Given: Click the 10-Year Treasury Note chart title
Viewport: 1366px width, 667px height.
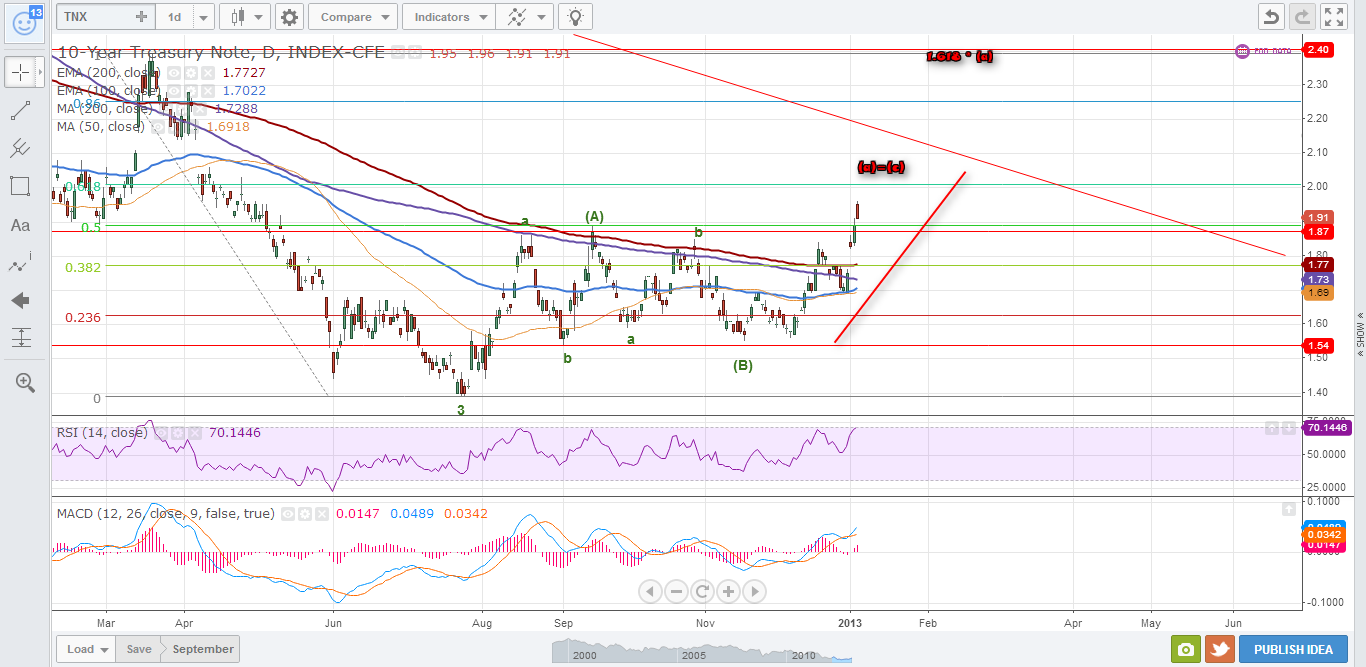Looking at the screenshot, I should coord(223,53).
